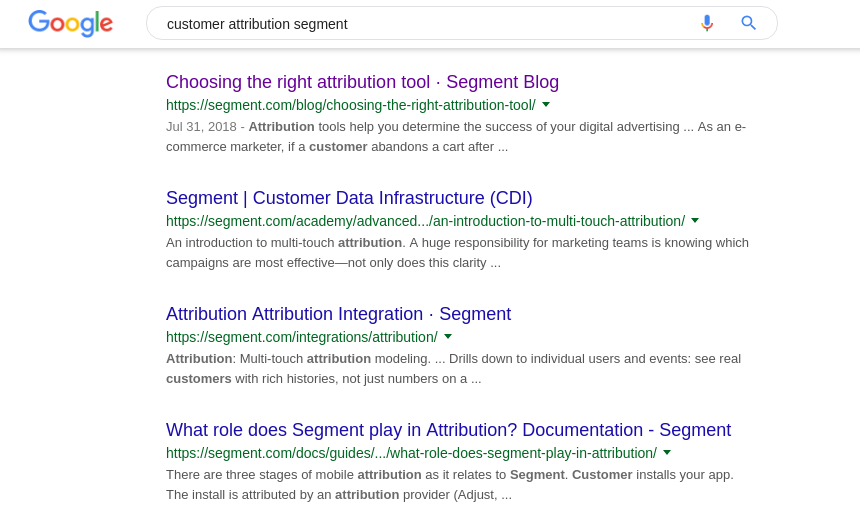860x524 pixels.
Task: Start voice search with microphone icon
Action: pos(707,23)
